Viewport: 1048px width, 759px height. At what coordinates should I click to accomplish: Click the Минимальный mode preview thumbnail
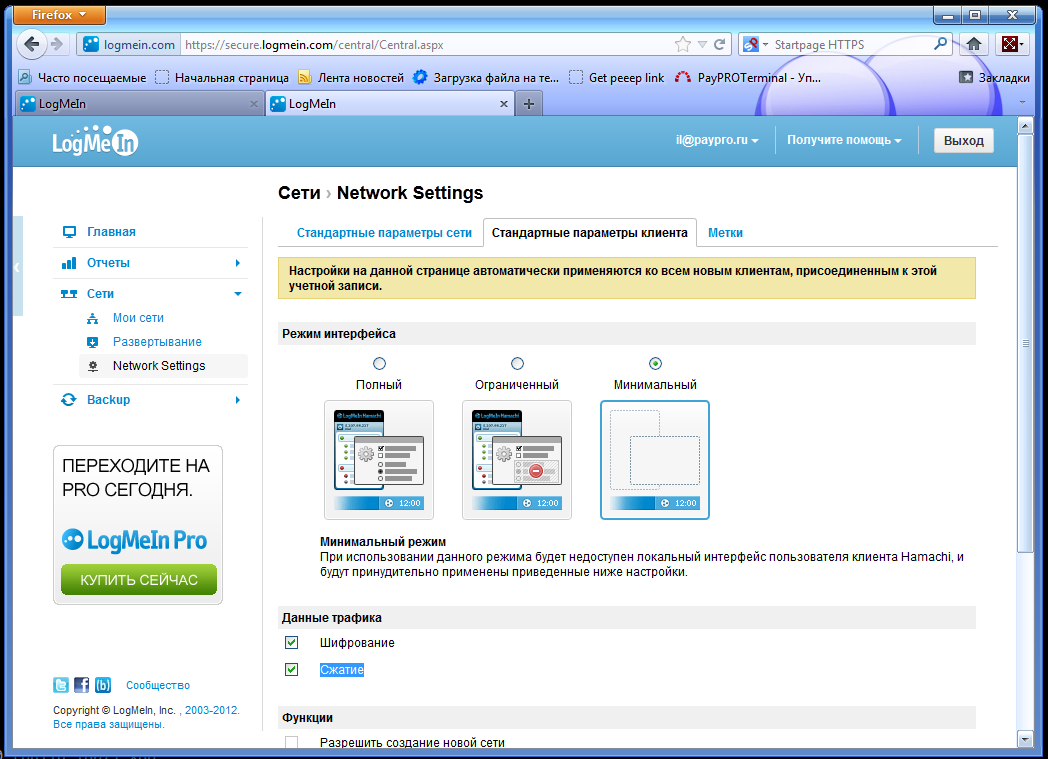(x=655, y=460)
